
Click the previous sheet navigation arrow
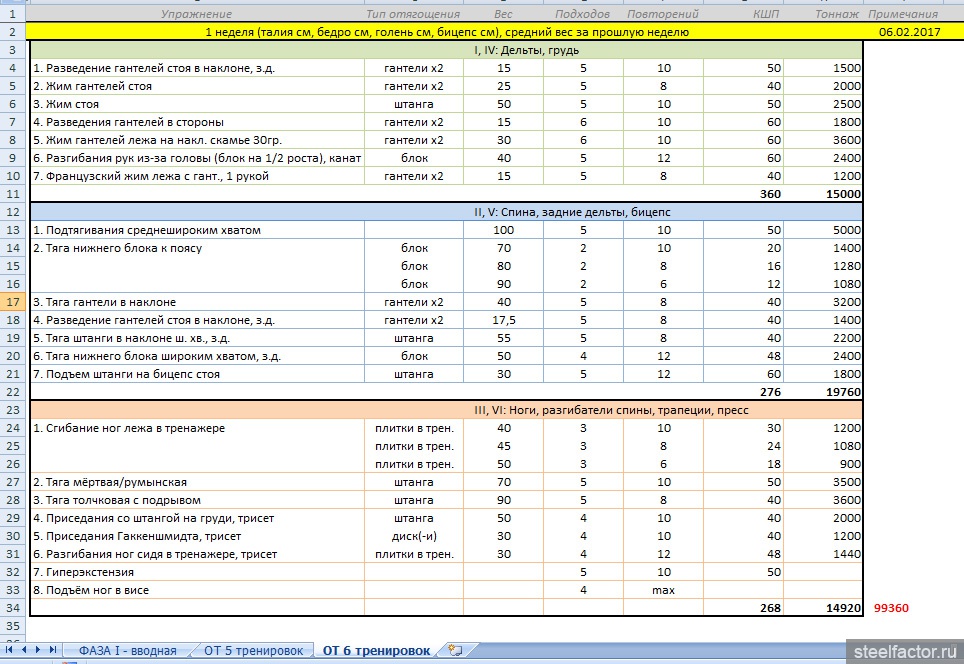[x=23, y=649]
